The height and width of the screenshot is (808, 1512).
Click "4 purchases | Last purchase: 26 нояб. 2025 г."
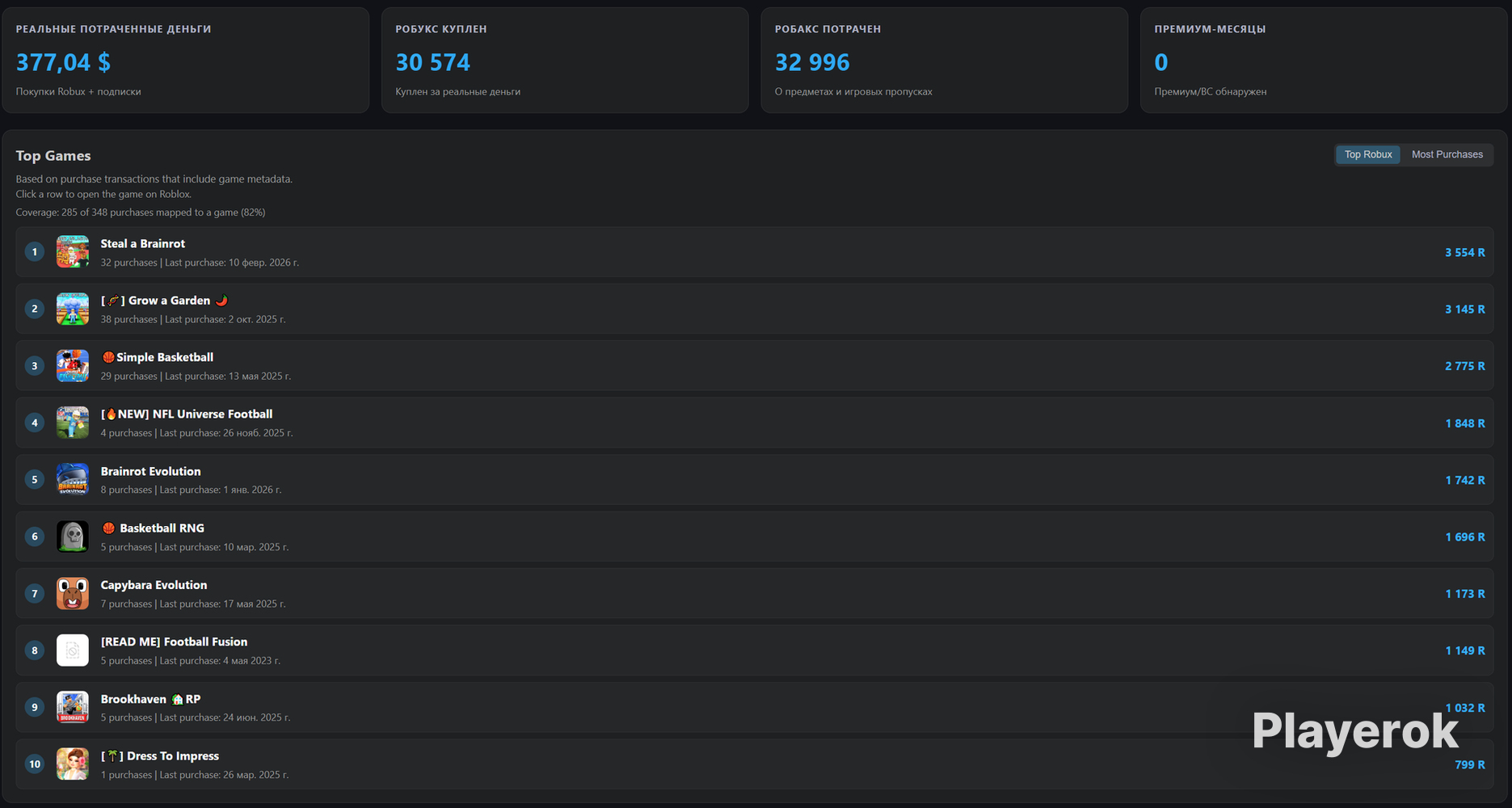click(x=197, y=433)
